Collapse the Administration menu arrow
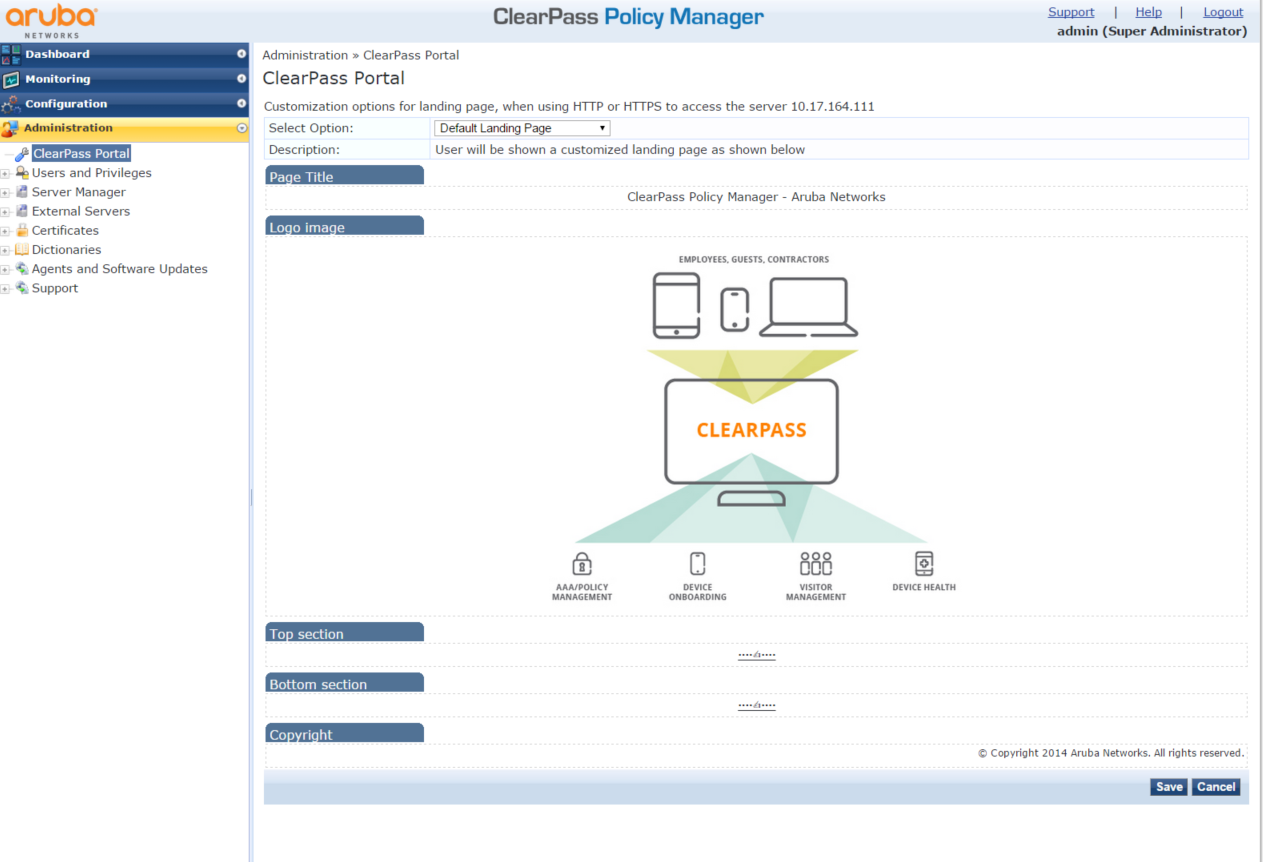 (241, 128)
